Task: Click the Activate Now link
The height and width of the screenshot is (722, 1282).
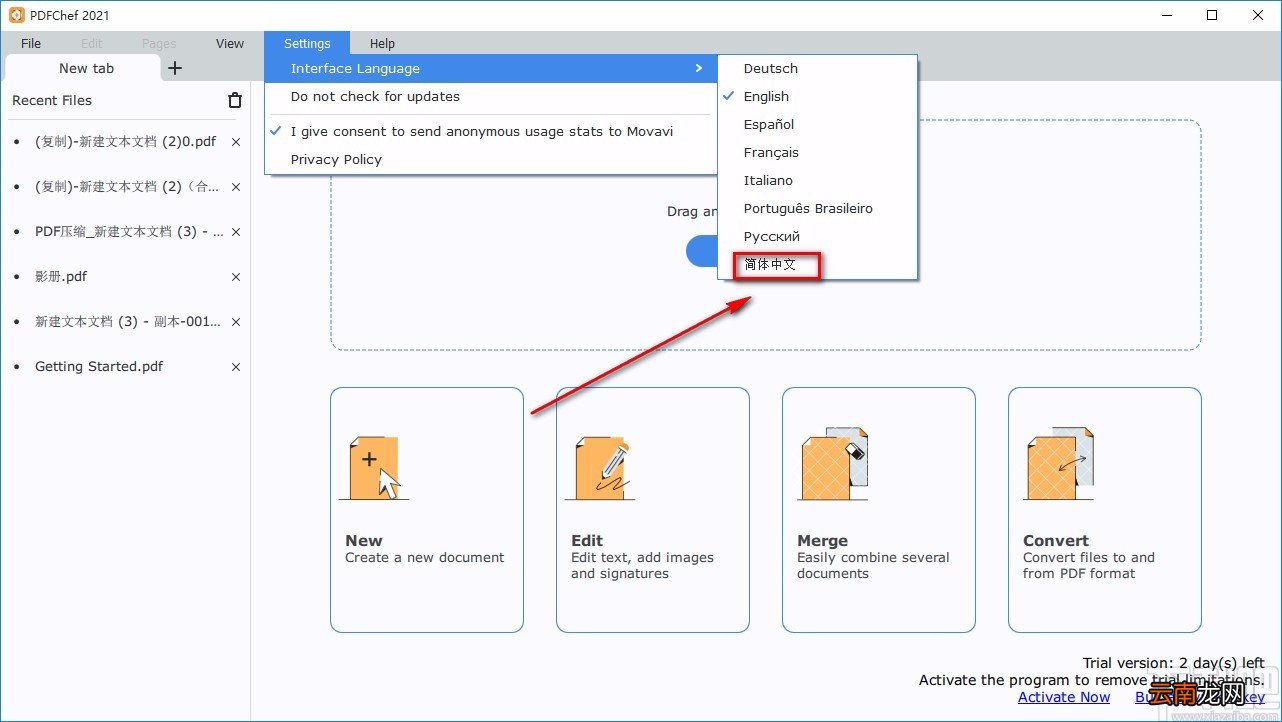Action: tap(1064, 697)
